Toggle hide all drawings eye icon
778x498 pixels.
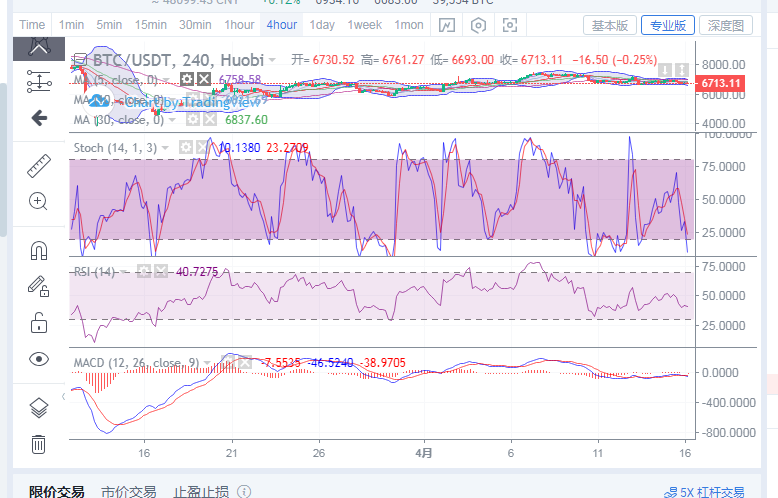point(39,359)
